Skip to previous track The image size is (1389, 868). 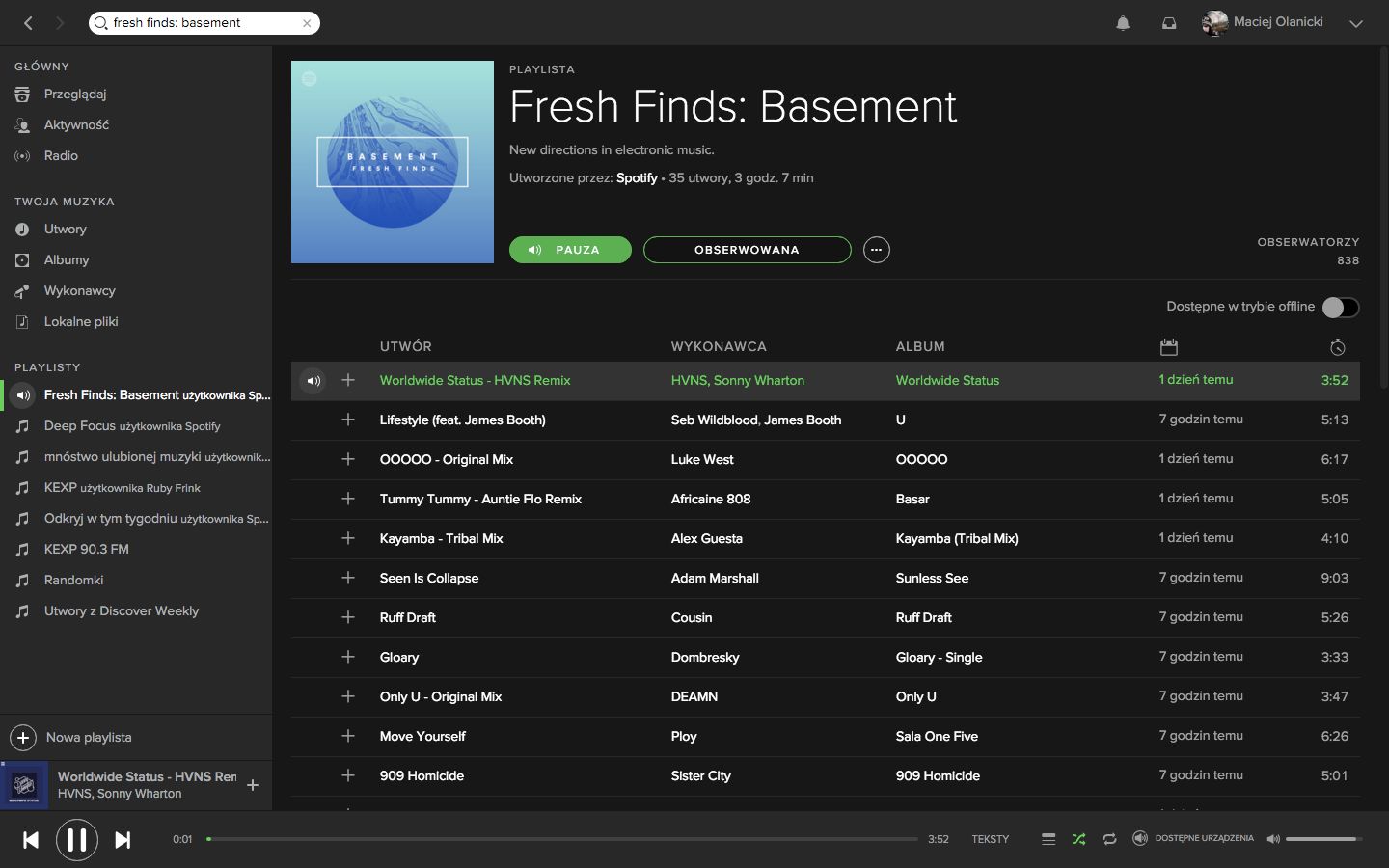click(x=31, y=840)
